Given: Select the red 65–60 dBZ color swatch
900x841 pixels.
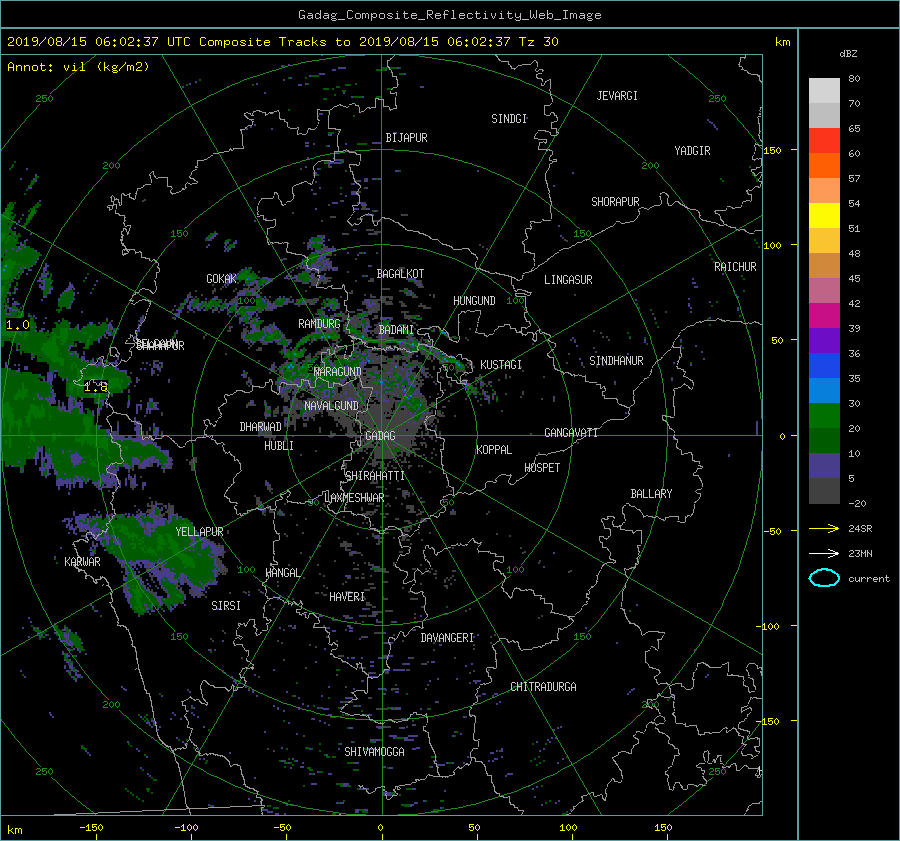Looking at the screenshot, I should tap(824, 141).
